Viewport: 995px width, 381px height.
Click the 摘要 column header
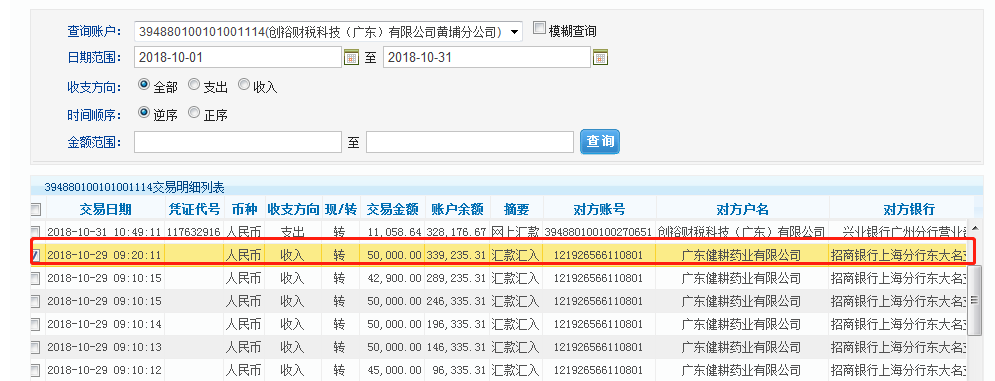click(x=516, y=209)
